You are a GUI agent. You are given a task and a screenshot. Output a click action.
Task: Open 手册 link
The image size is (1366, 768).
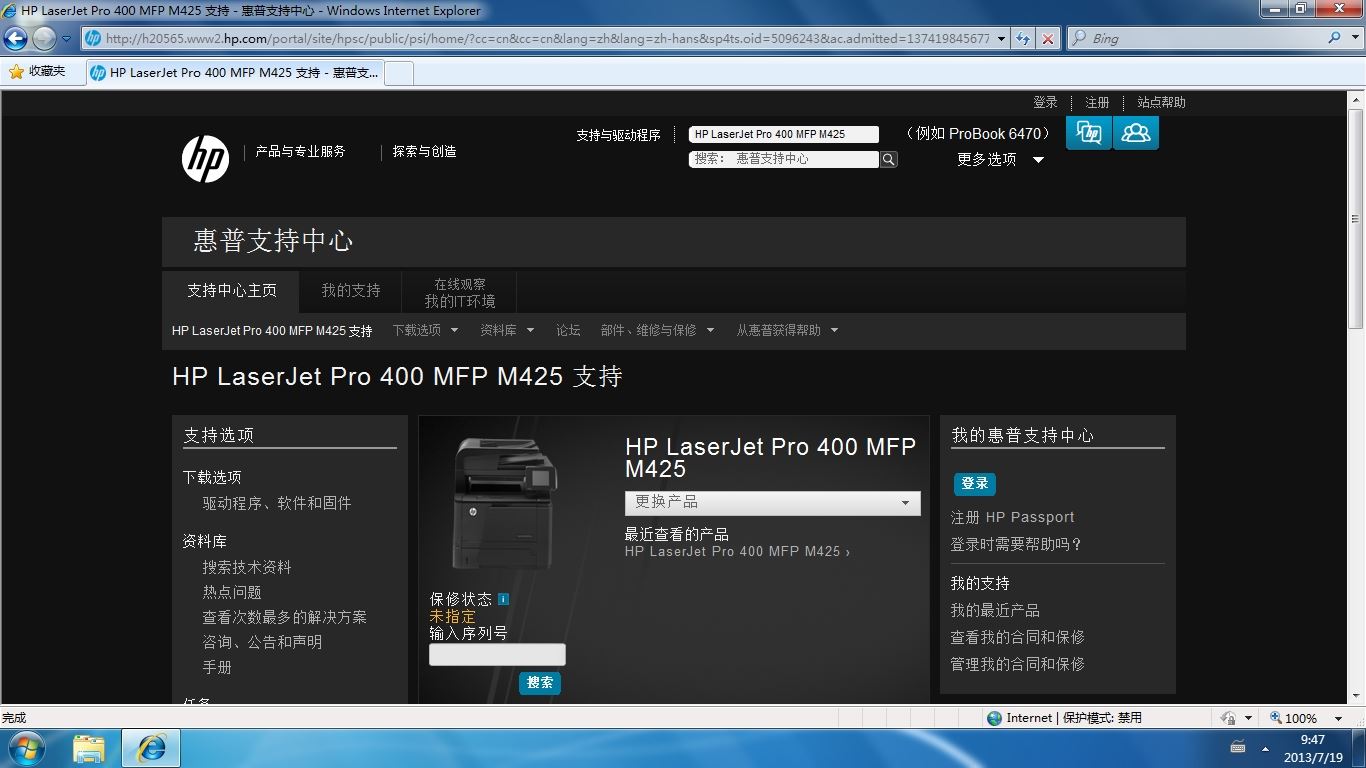tap(217, 667)
